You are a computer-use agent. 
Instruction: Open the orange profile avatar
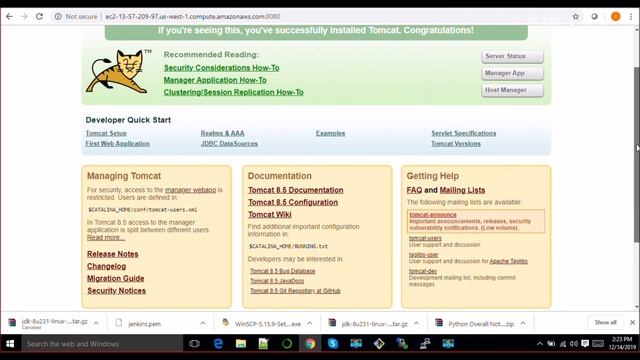(x=616, y=16)
